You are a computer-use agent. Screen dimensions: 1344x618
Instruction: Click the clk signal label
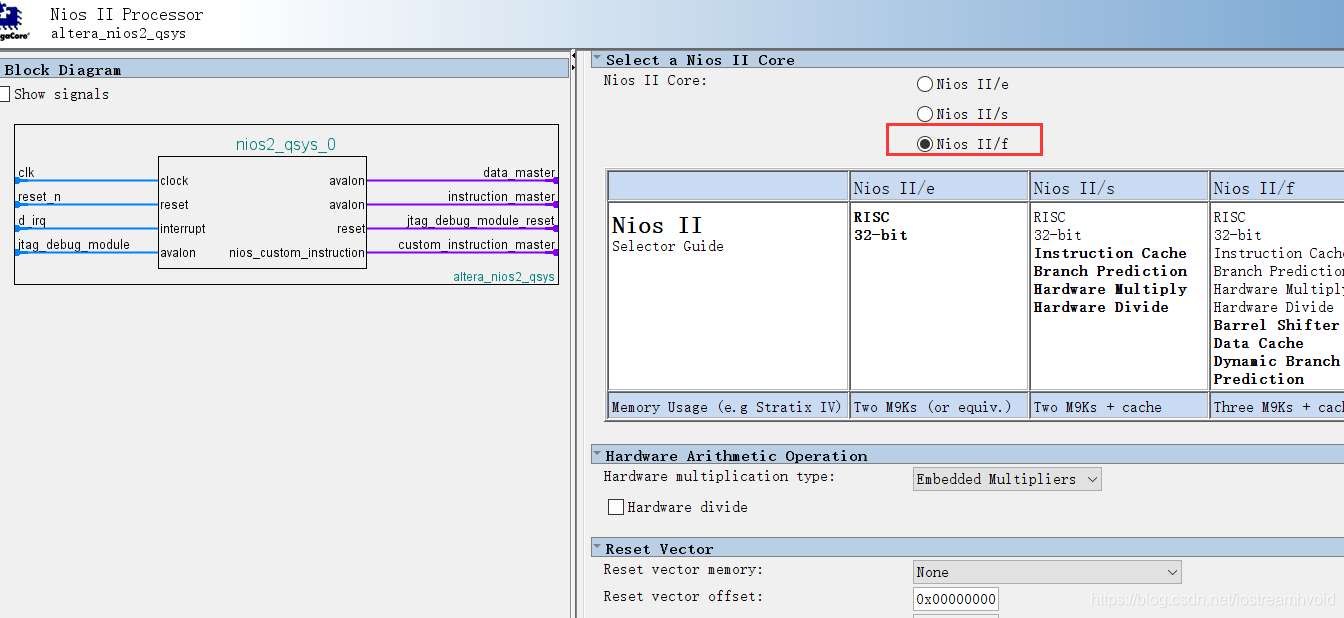point(26,173)
